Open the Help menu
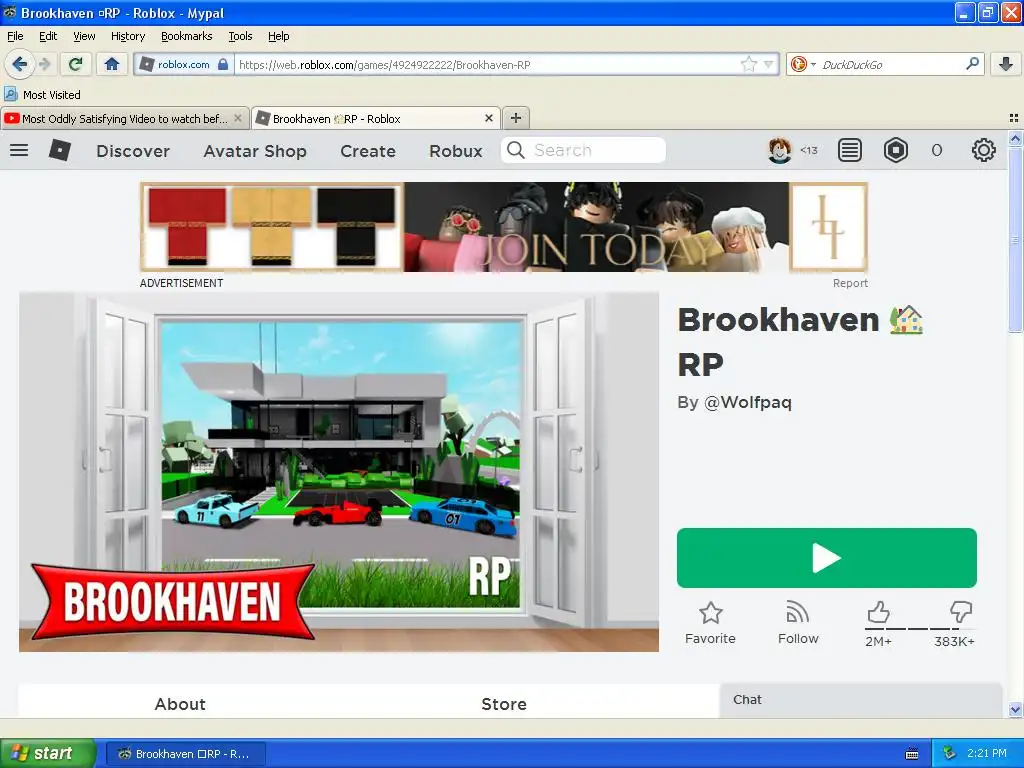 click(x=278, y=36)
